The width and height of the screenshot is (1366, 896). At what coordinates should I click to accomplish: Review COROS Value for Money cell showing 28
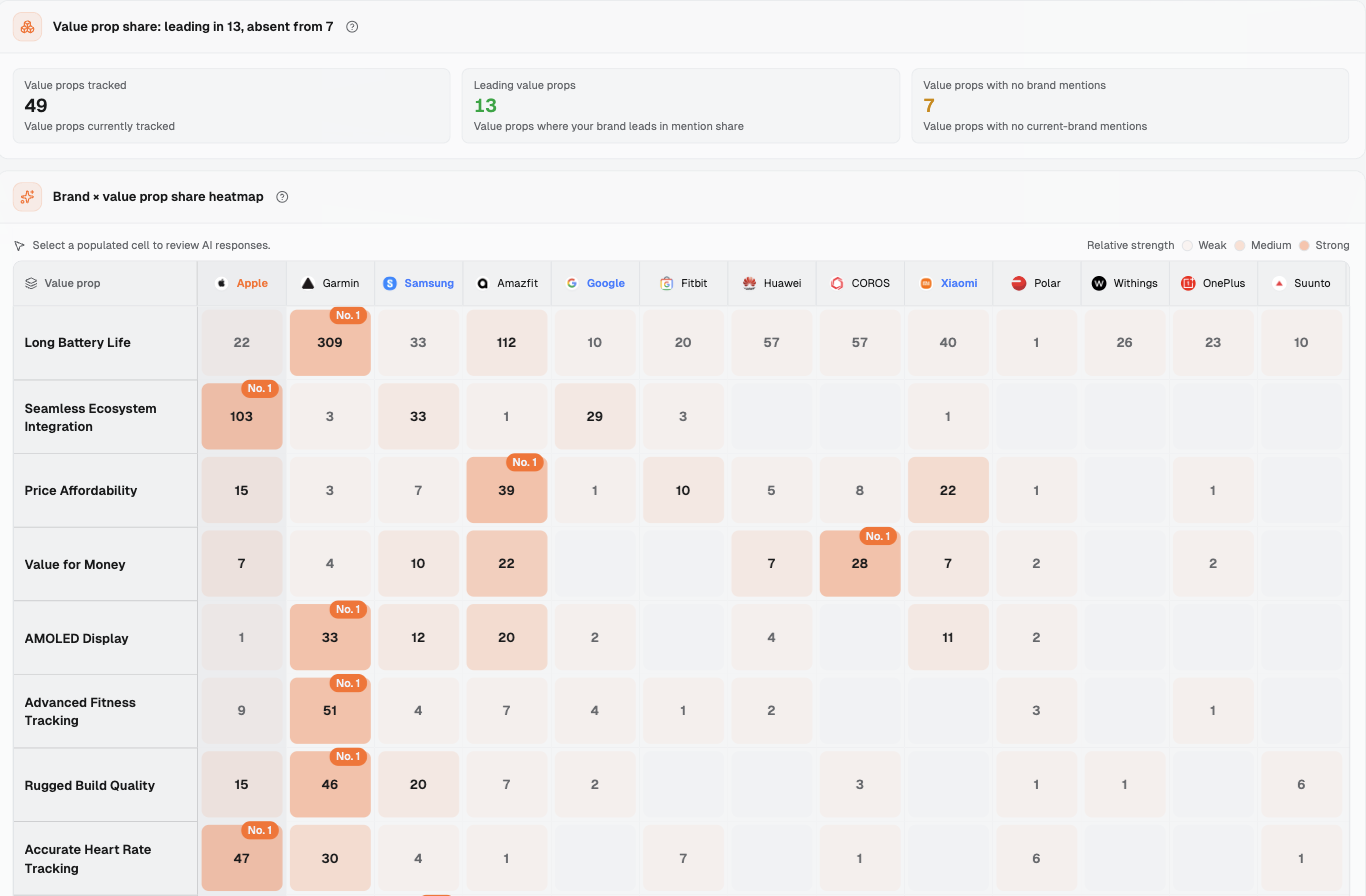coord(860,564)
